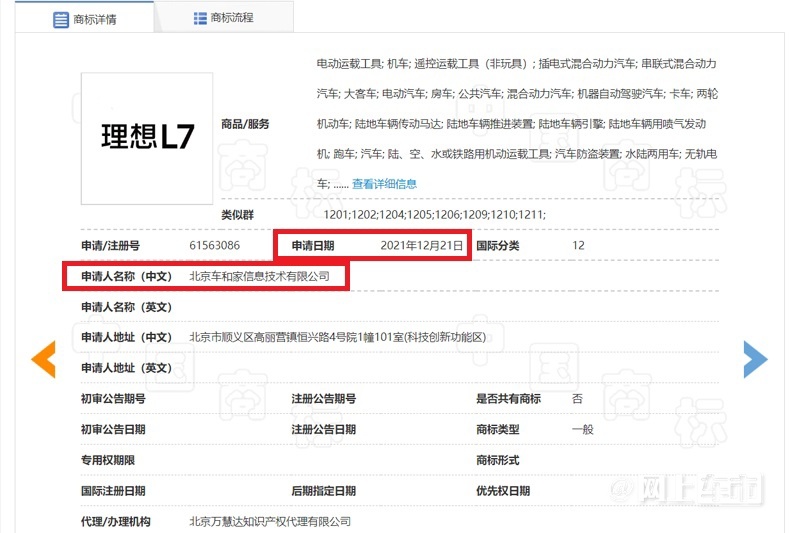Viewport: 800px width, 533px height.
Task: Click the 是否共有商标 label
Action: tap(508, 398)
